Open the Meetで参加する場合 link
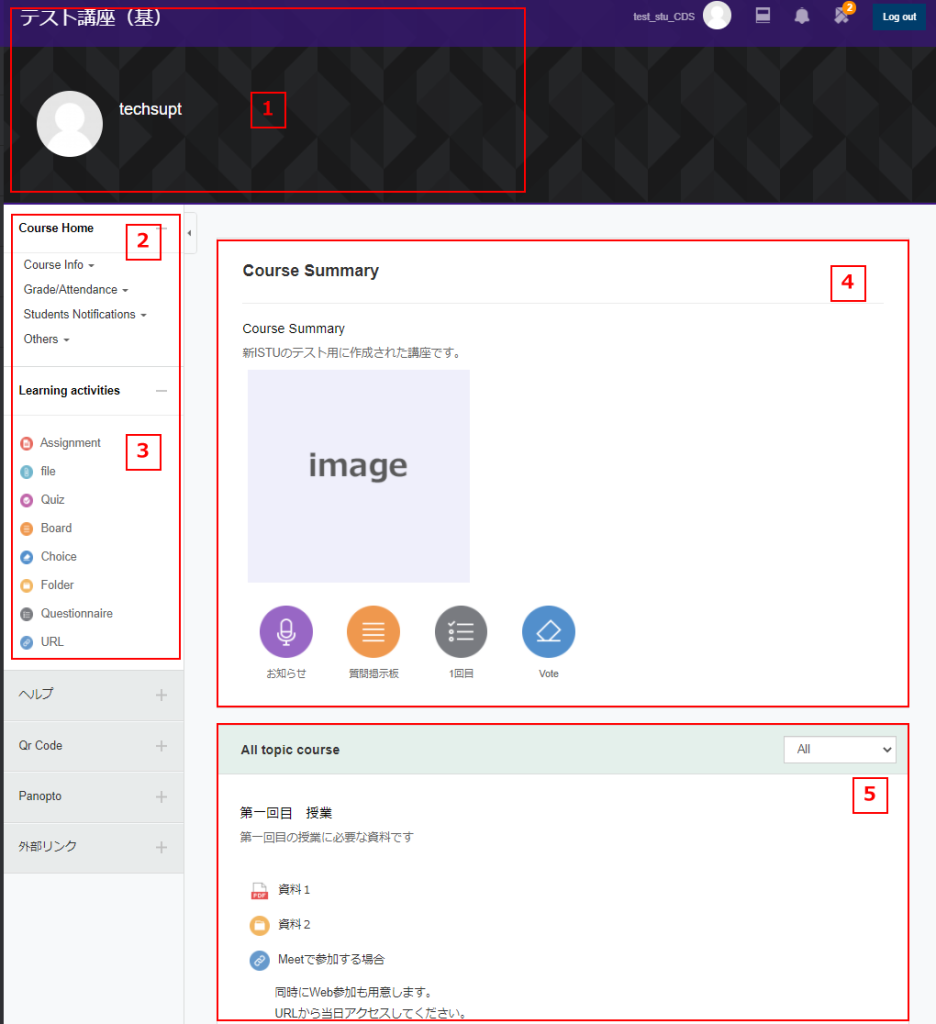The image size is (936, 1024). coord(330,960)
